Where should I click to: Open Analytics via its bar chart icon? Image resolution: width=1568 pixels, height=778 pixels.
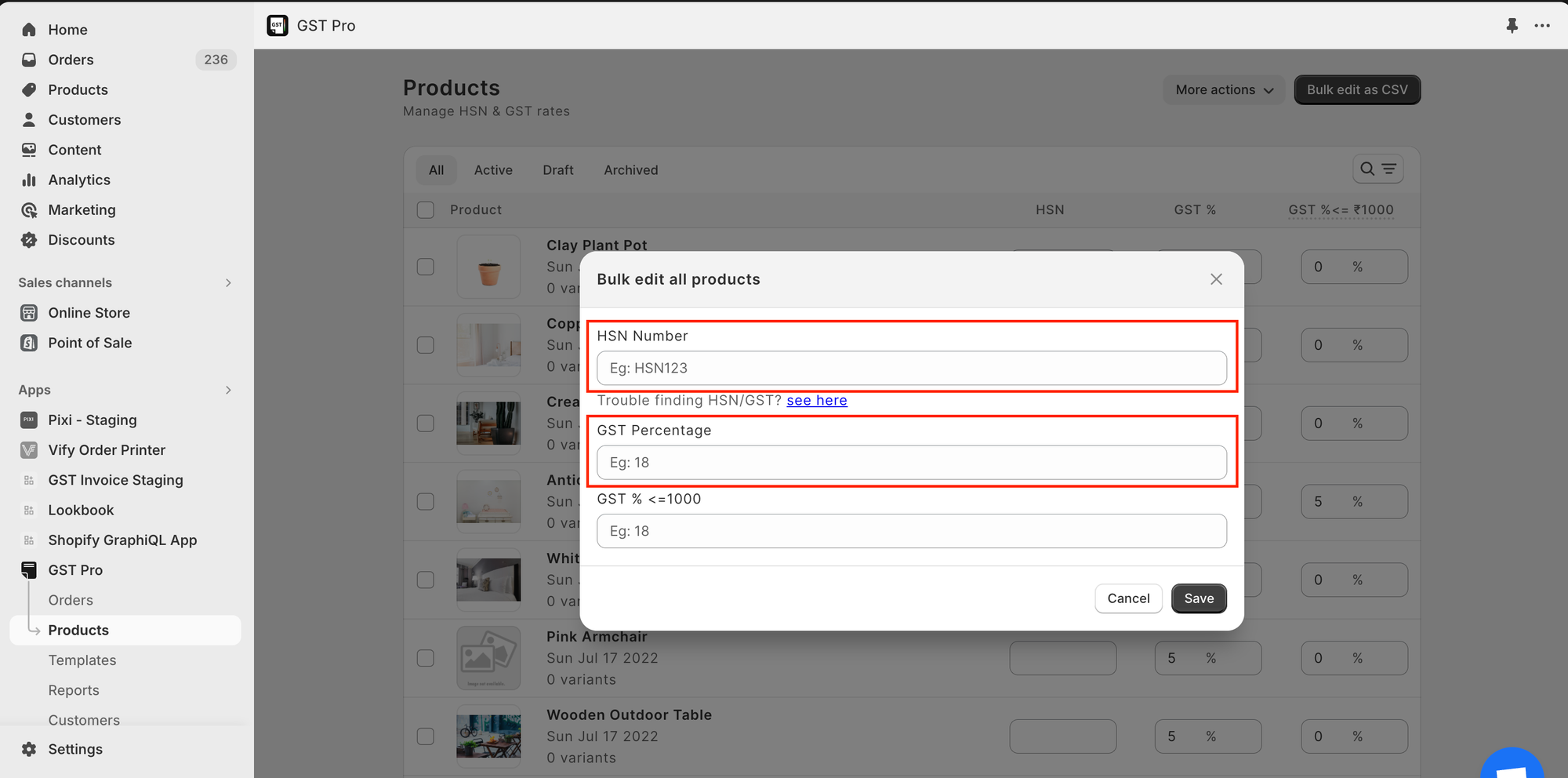point(29,180)
